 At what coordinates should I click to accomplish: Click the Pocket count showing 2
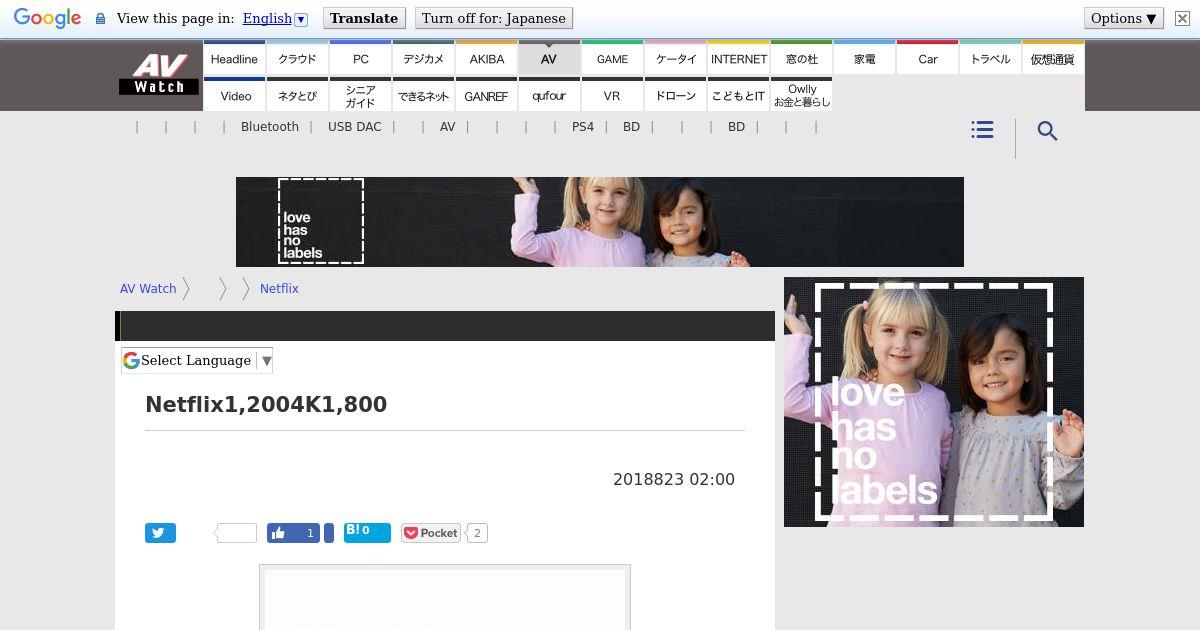click(477, 533)
